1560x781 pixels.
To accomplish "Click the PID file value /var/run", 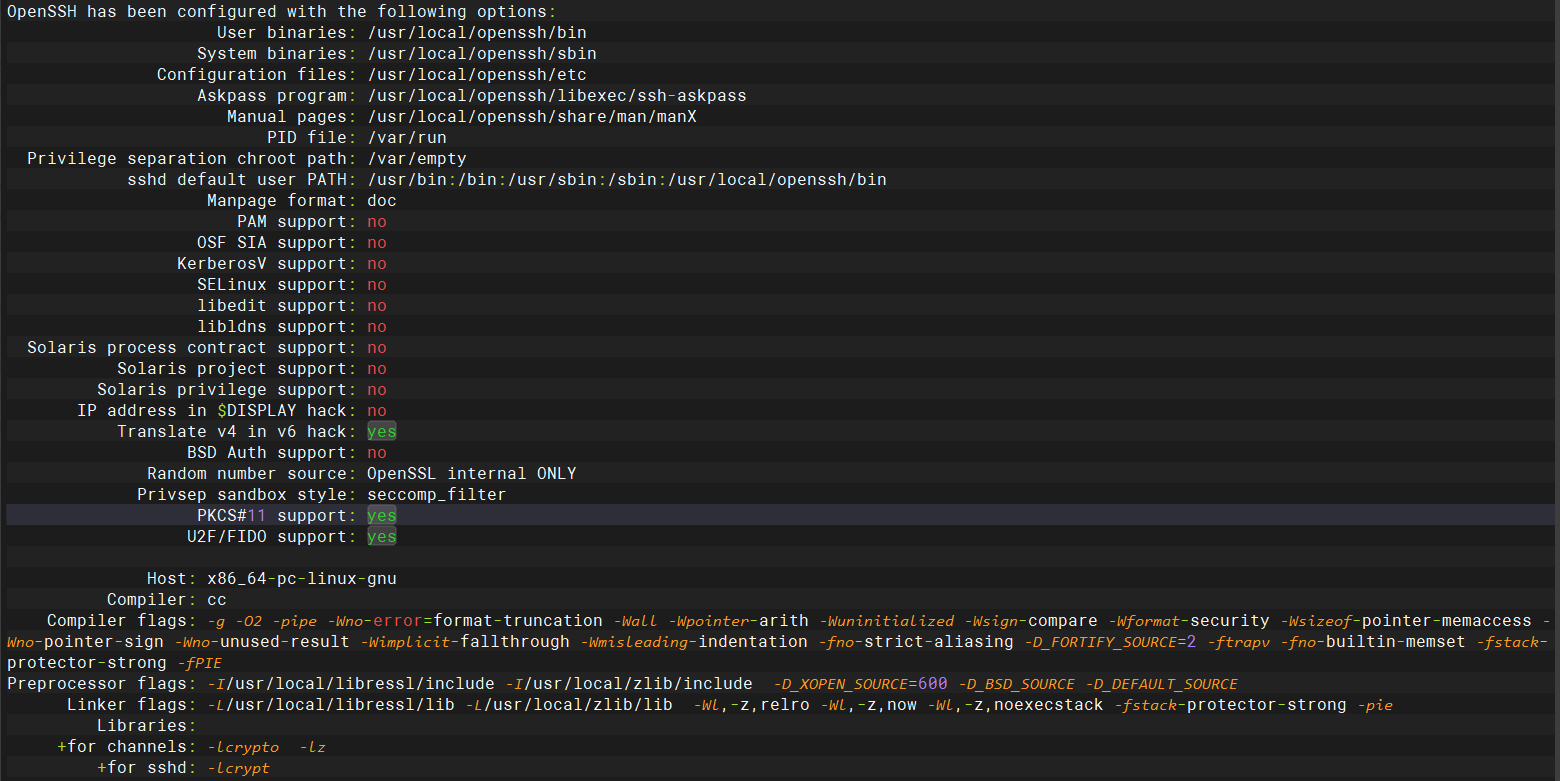I will click(x=407, y=138).
